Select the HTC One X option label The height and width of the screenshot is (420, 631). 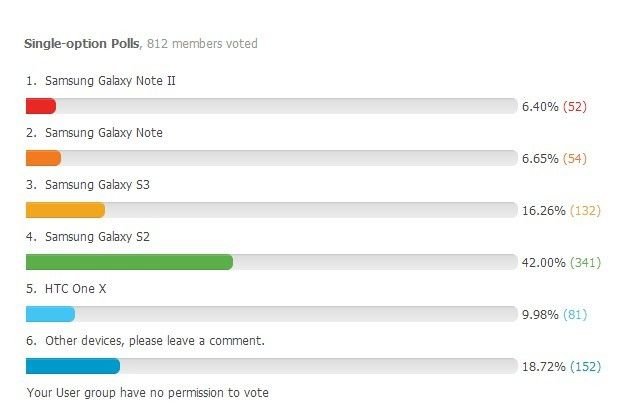tap(76, 288)
